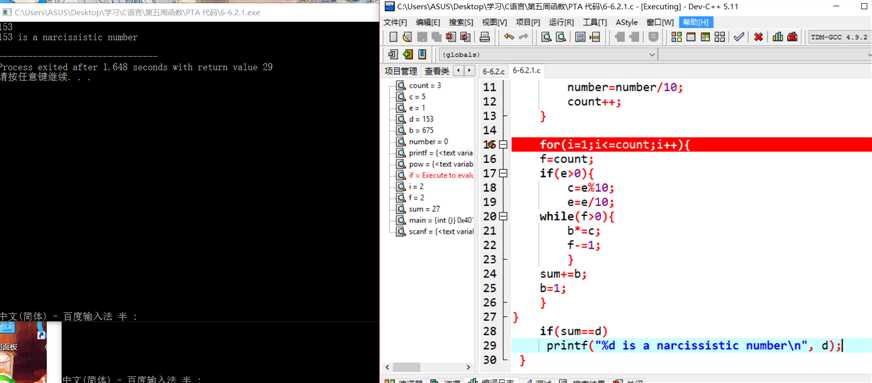The height and width of the screenshot is (383, 872).
Task: Click the 'Process exited after 1.648 seconds' console text
Action: pos(136,67)
